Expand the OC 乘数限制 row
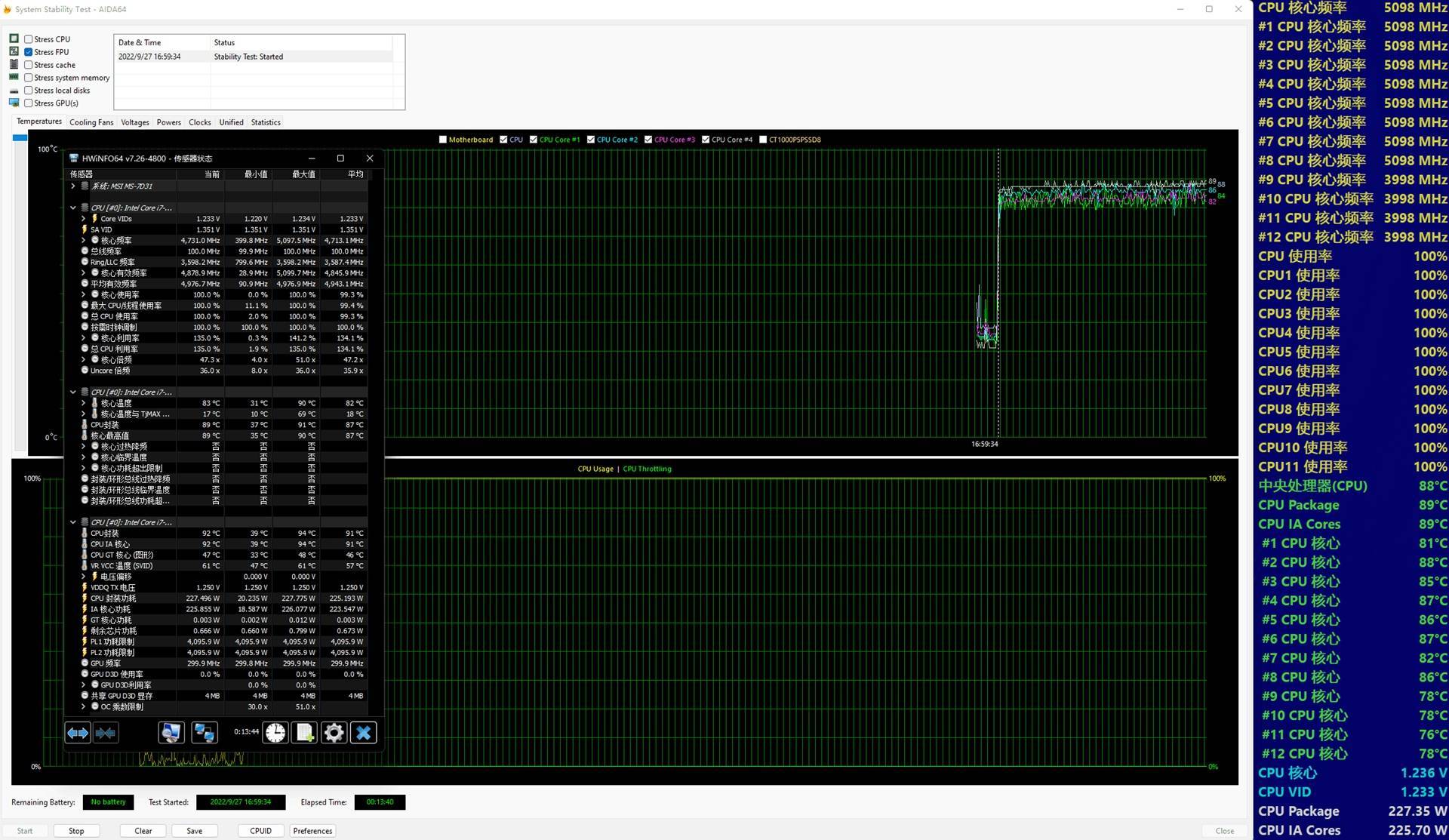The height and width of the screenshot is (840, 1449). click(84, 707)
